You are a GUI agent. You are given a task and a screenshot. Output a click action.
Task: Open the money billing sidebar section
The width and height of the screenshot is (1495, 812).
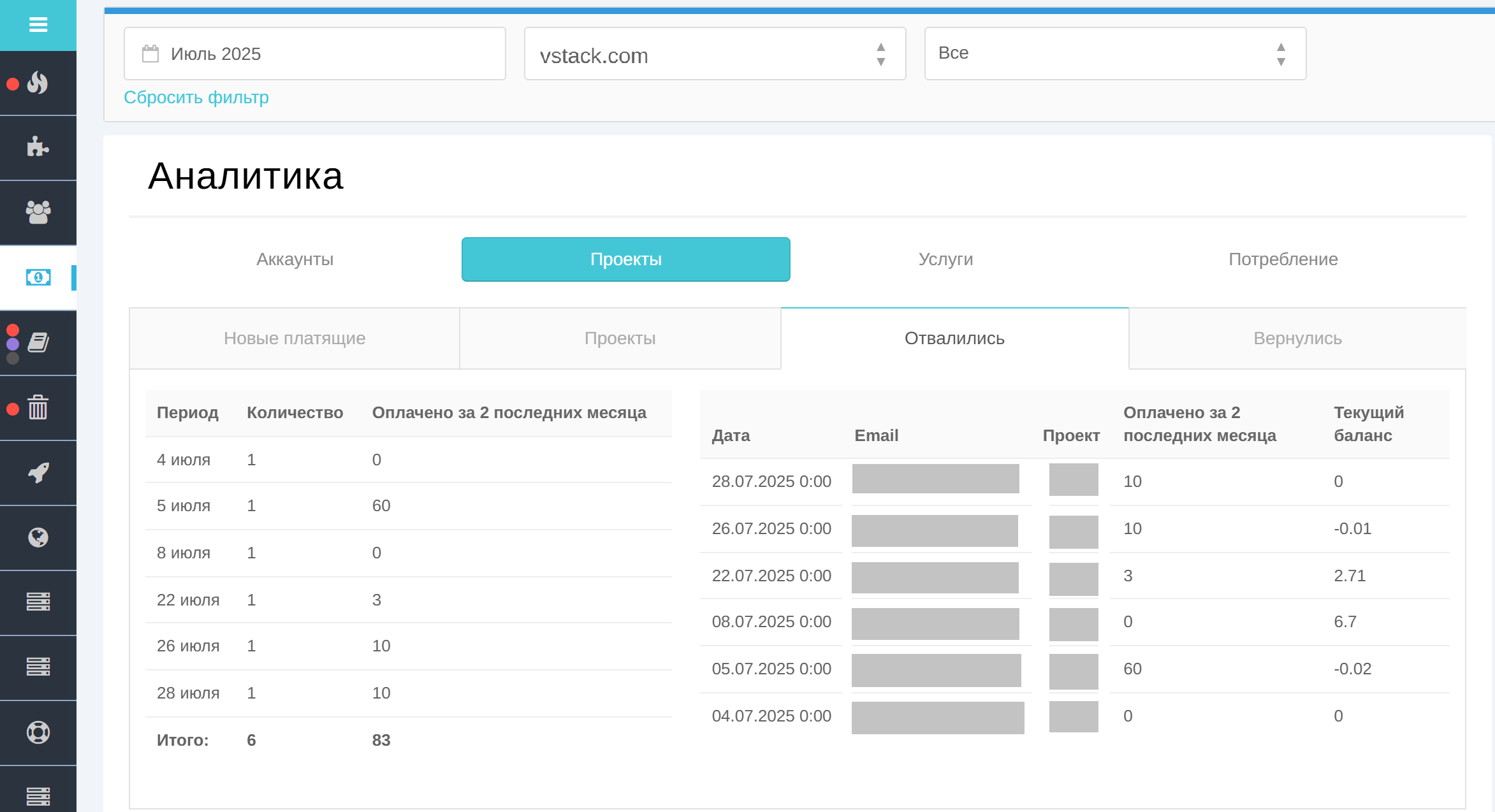pyautogui.click(x=38, y=277)
